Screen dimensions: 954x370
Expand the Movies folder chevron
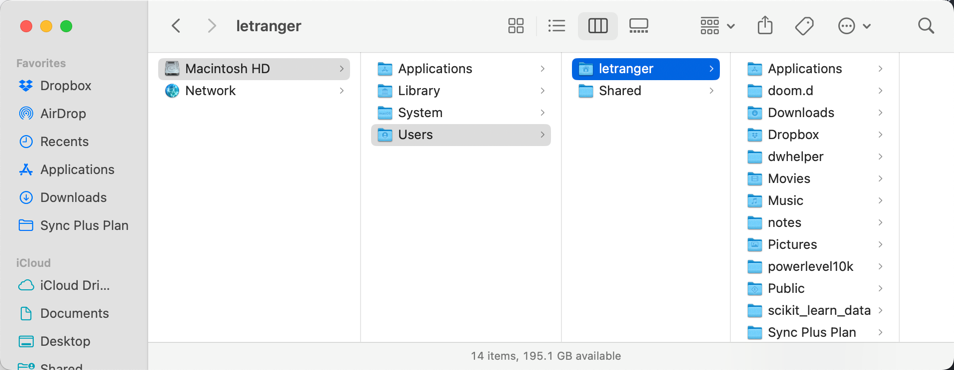point(880,178)
